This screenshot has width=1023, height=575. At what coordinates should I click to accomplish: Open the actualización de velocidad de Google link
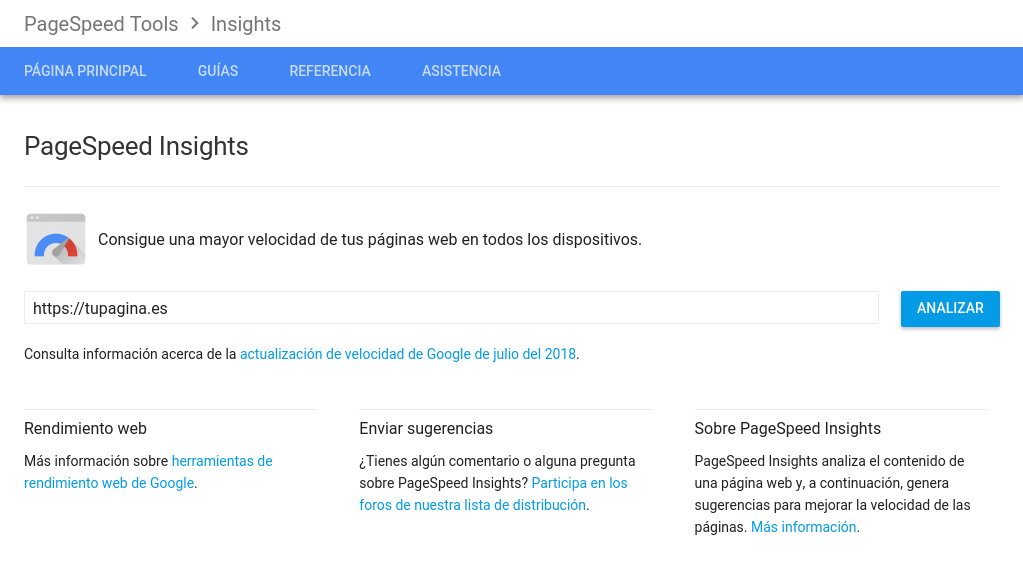point(408,354)
